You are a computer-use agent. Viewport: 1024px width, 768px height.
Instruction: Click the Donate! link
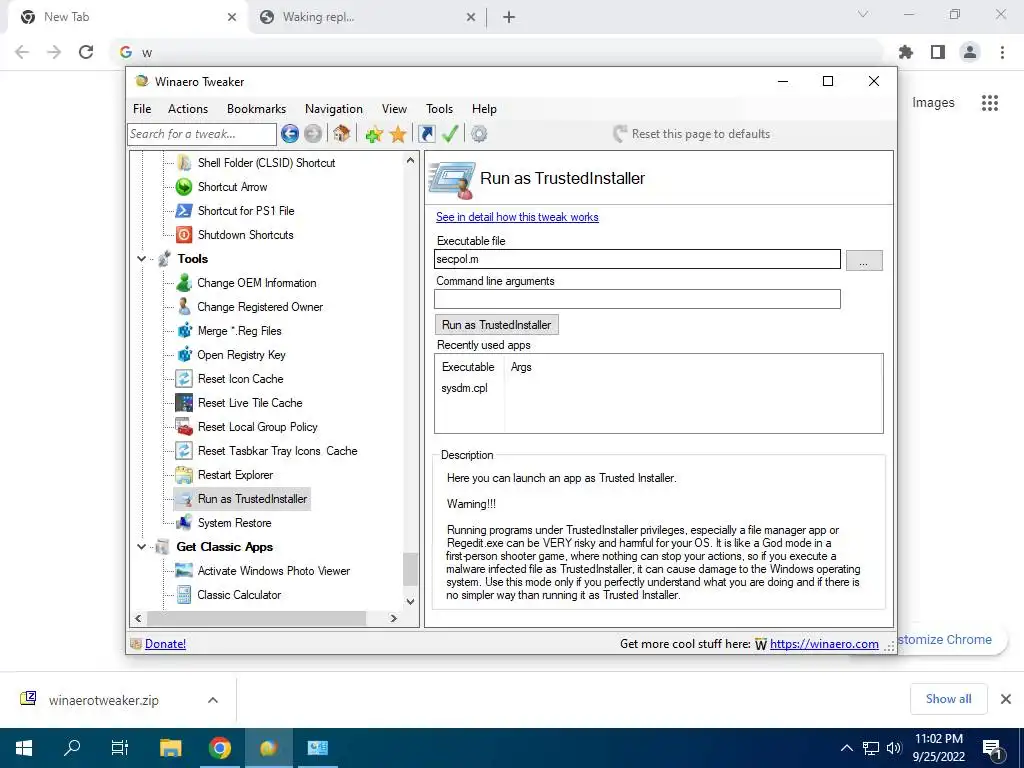pos(165,644)
